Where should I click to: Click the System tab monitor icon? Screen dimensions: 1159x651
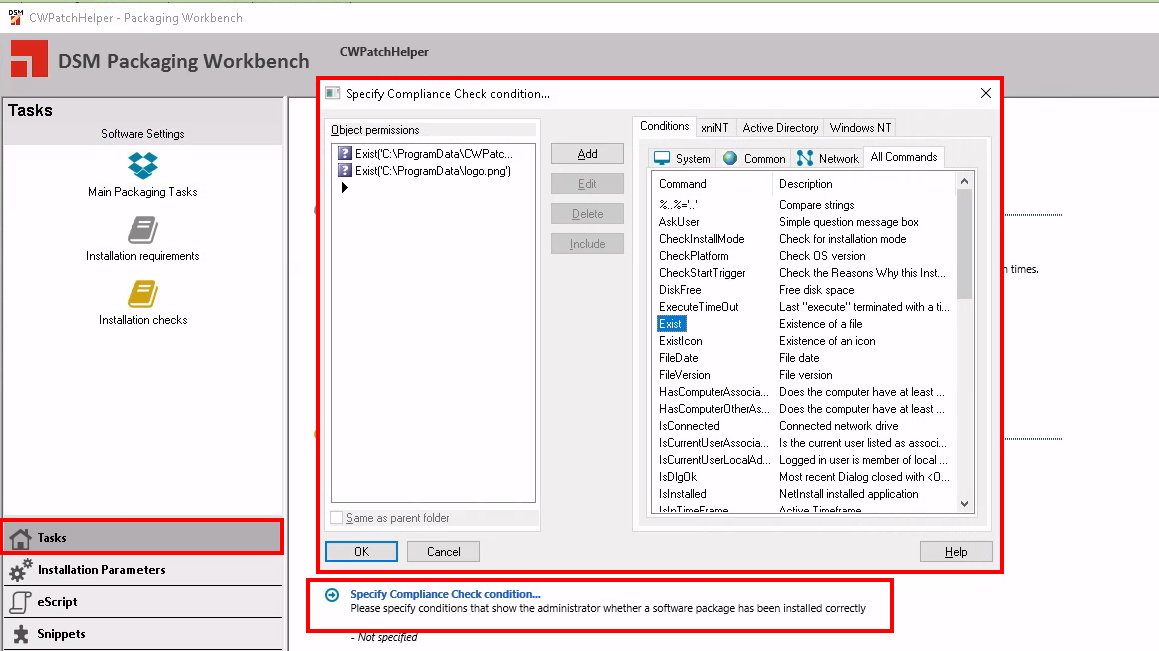662,158
